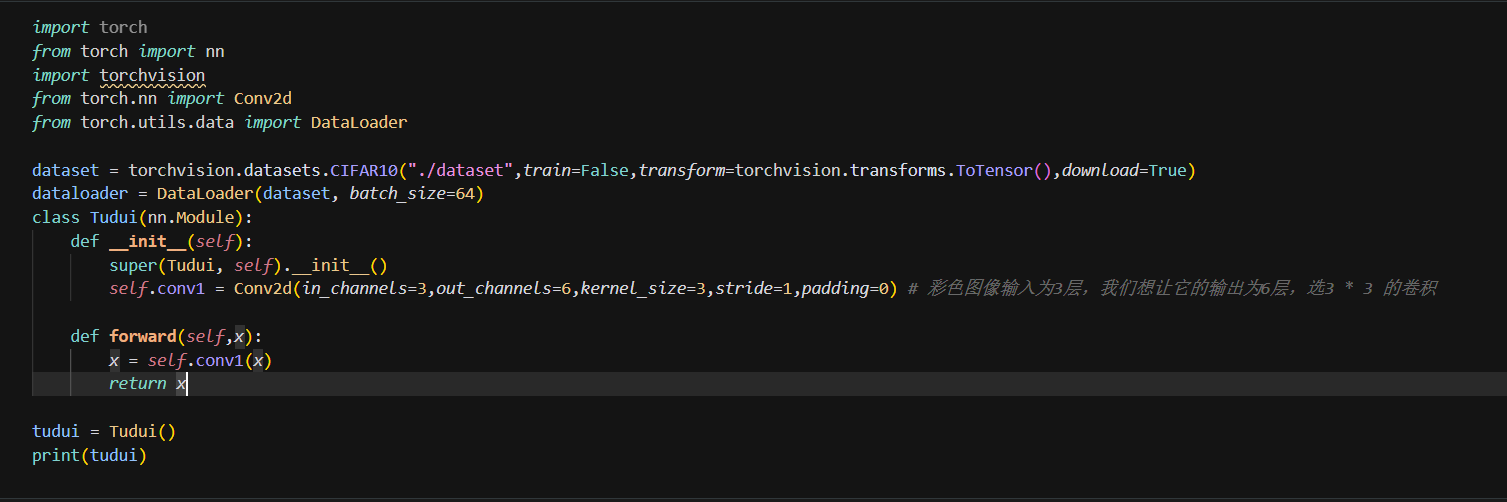Click __init__ in the def line
The image size is (1507, 502).
147,243
